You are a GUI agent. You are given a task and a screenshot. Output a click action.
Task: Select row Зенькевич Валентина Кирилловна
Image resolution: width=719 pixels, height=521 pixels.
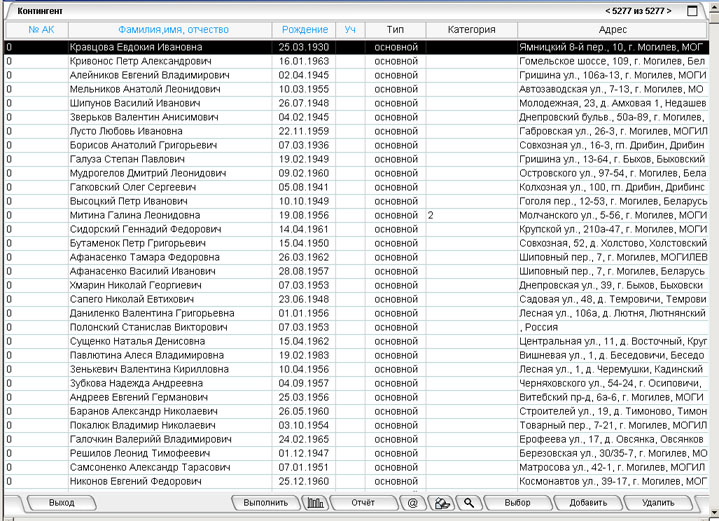(356, 370)
